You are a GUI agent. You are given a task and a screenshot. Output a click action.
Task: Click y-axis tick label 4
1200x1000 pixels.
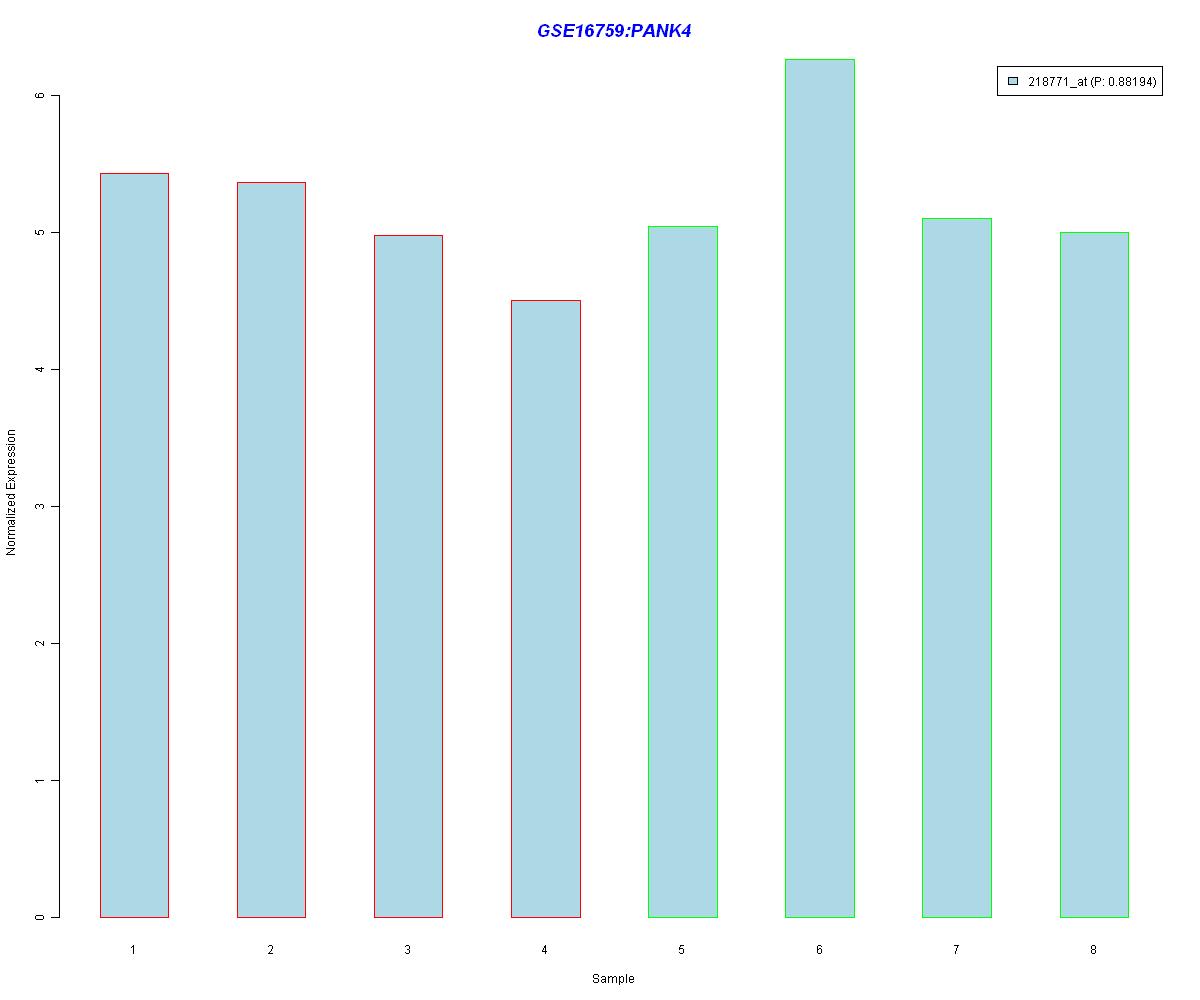tap(41, 369)
